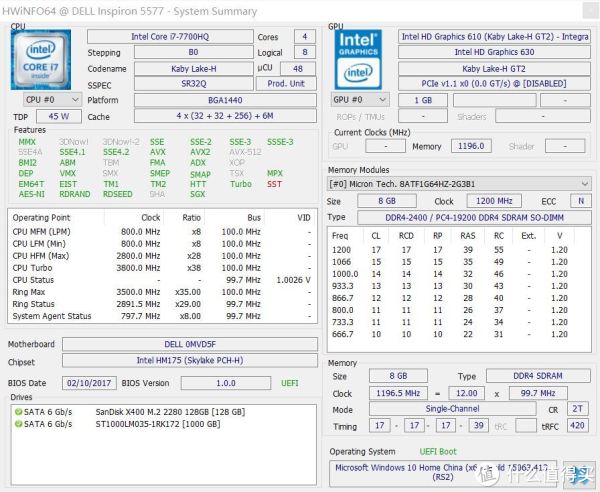Screen dimensions: 600x492
Task: Click the RDSEED feature label
Action: point(117,194)
